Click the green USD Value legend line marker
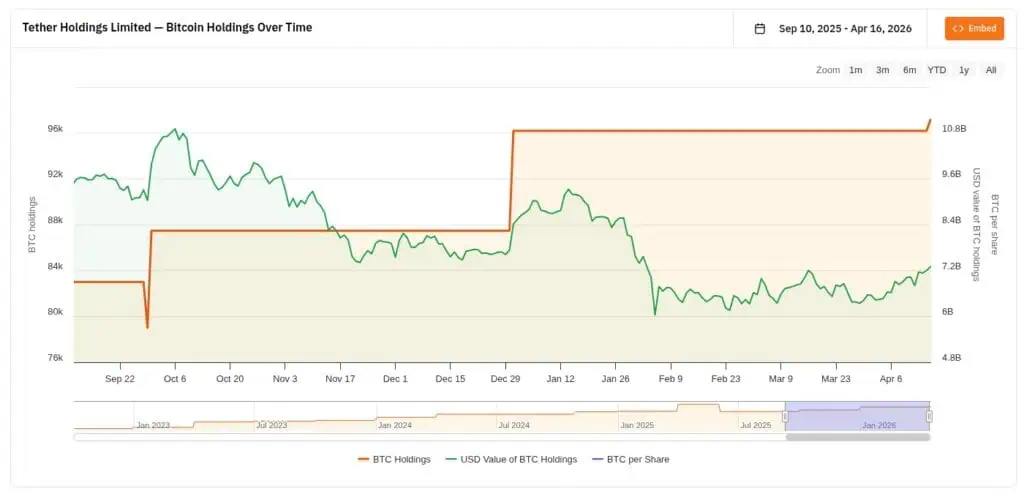Image resolution: width=1024 pixels, height=494 pixels. (451, 460)
